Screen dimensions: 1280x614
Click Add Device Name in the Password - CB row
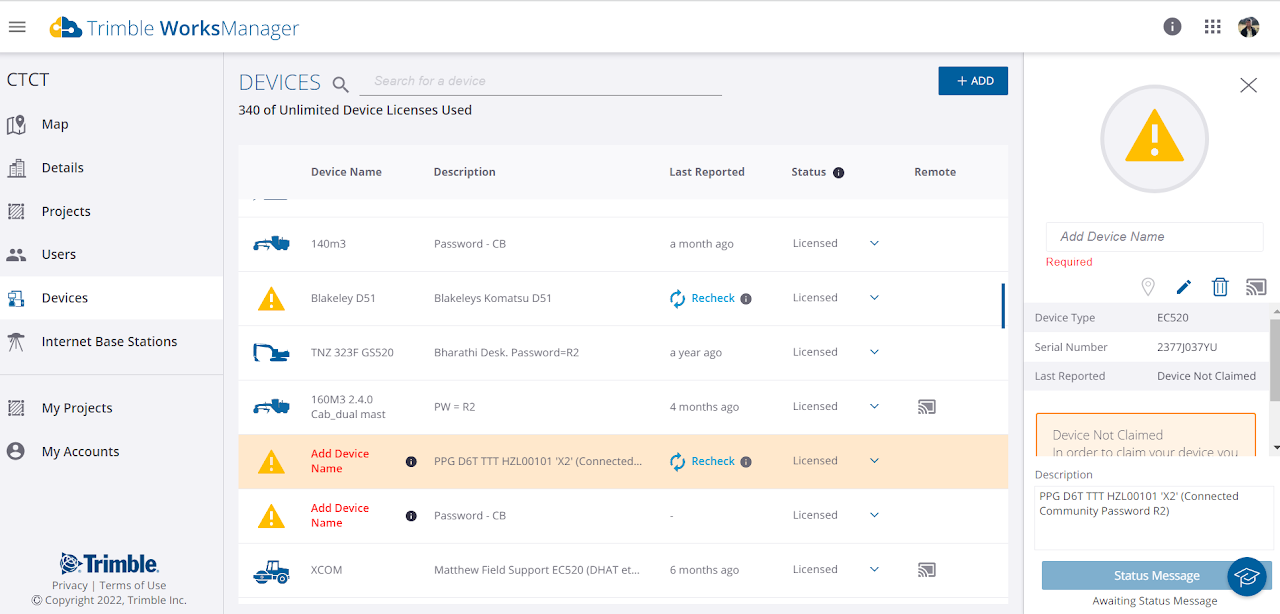click(340, 516)
